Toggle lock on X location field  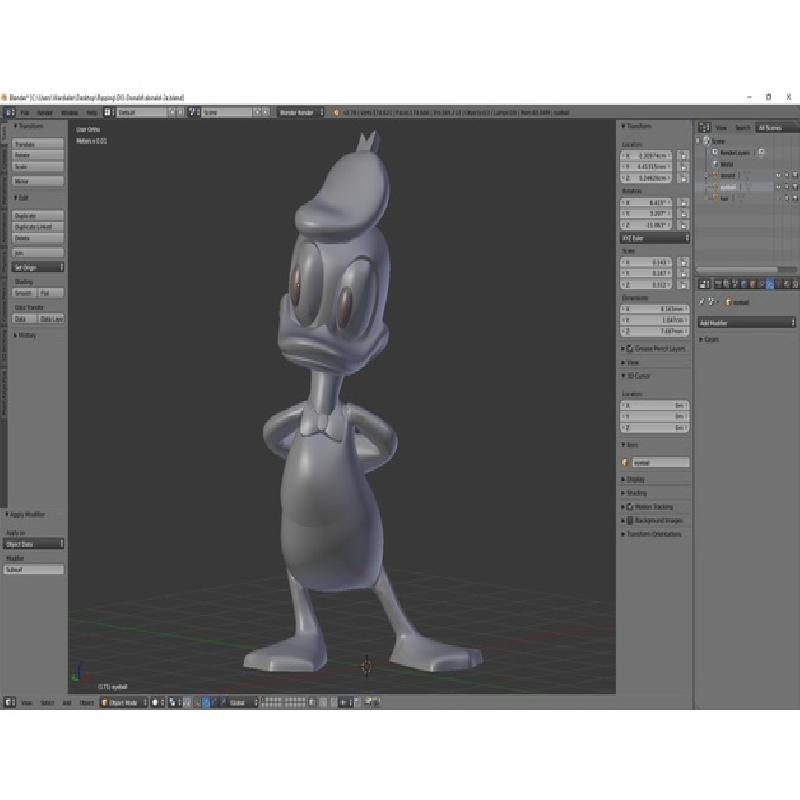pyautogui.click(x=683, y=156)
